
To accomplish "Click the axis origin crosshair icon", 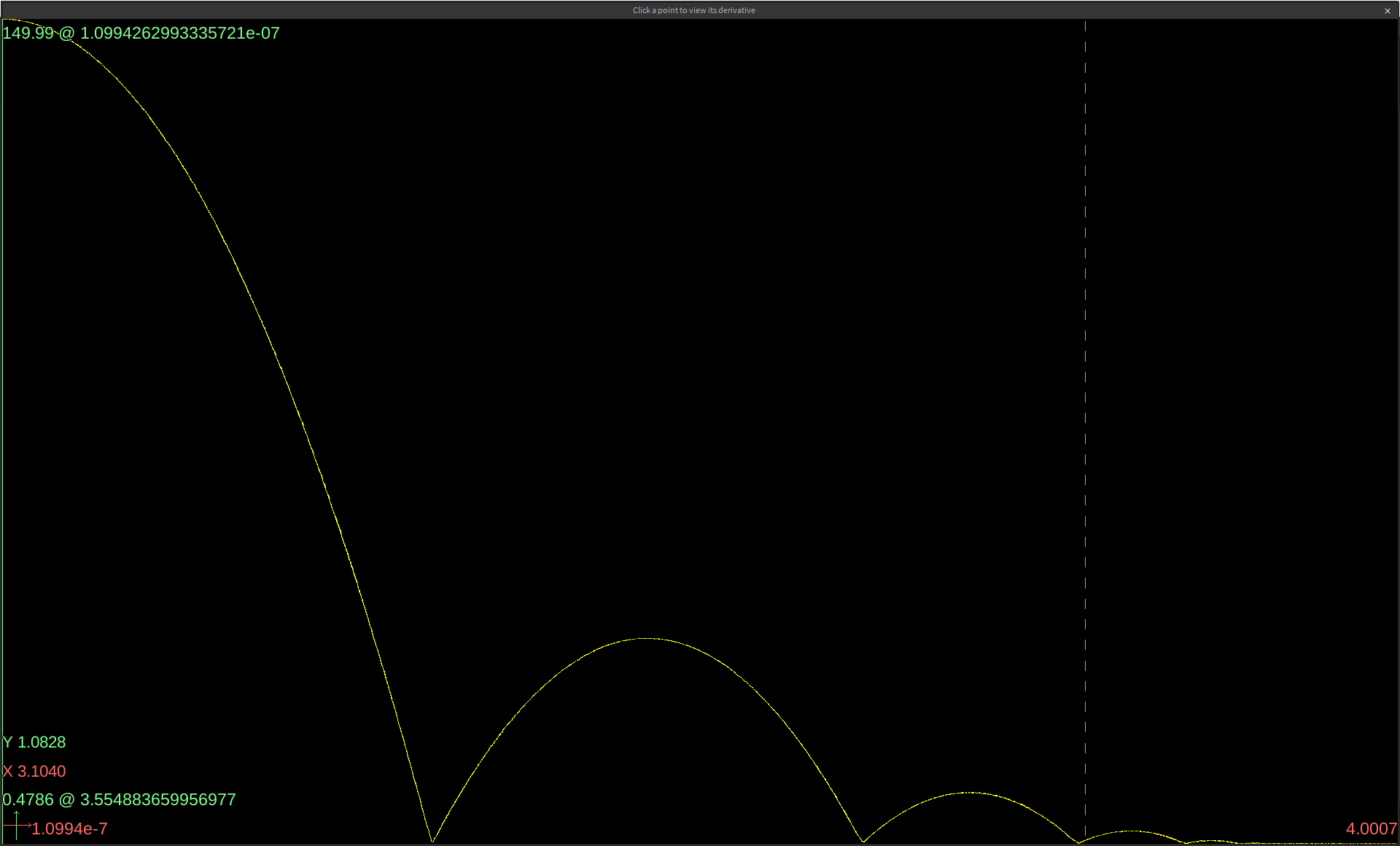I will [x=16, y=826].
